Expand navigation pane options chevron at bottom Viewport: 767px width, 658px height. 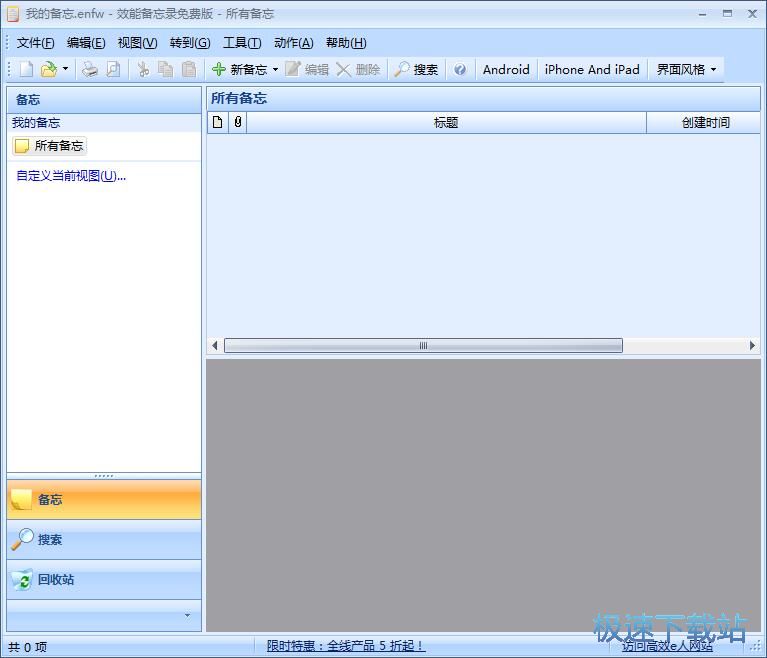click(x=187, y=616)
